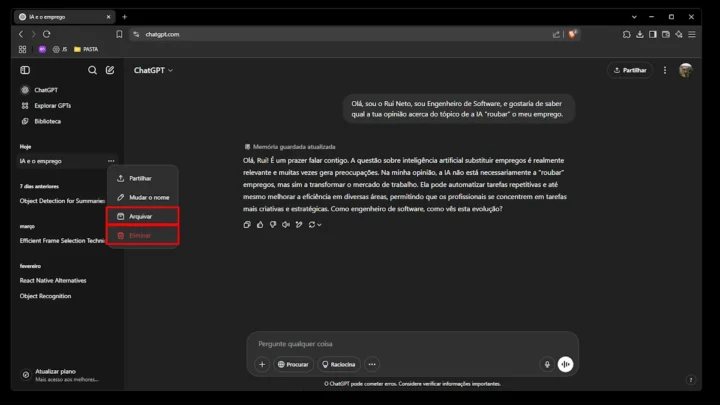Viewport: 720px width, 405px height.
Task: Start voice mode with waveform button
Action: (565, 365)
